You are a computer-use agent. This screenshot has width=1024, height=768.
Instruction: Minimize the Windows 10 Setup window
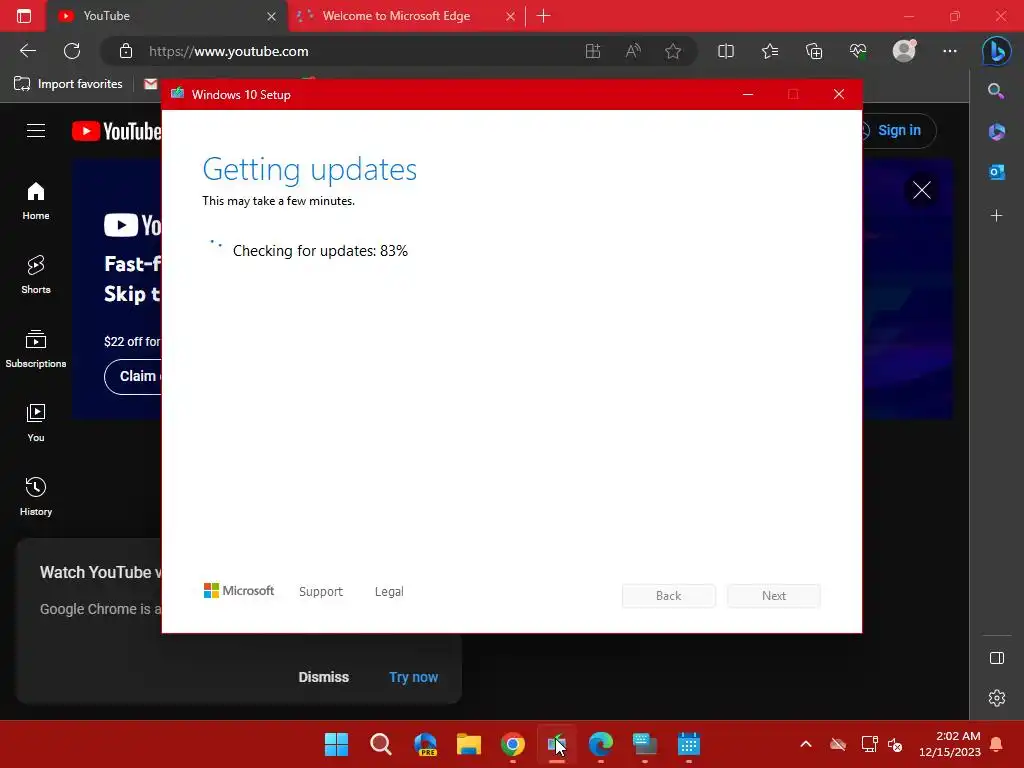pyautogui.click(x=748, y=95)
